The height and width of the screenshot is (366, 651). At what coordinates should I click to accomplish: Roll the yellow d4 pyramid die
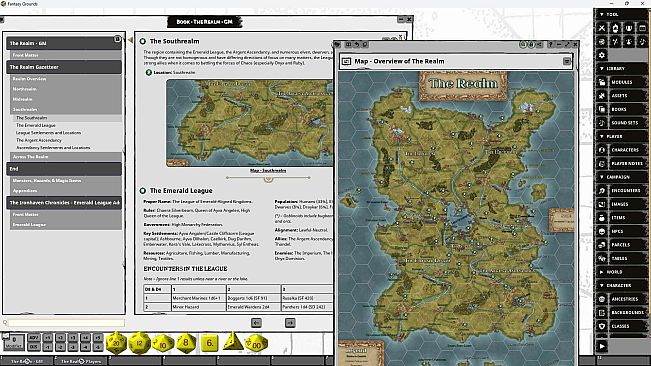pyautogui.click(x=232, y=341)
